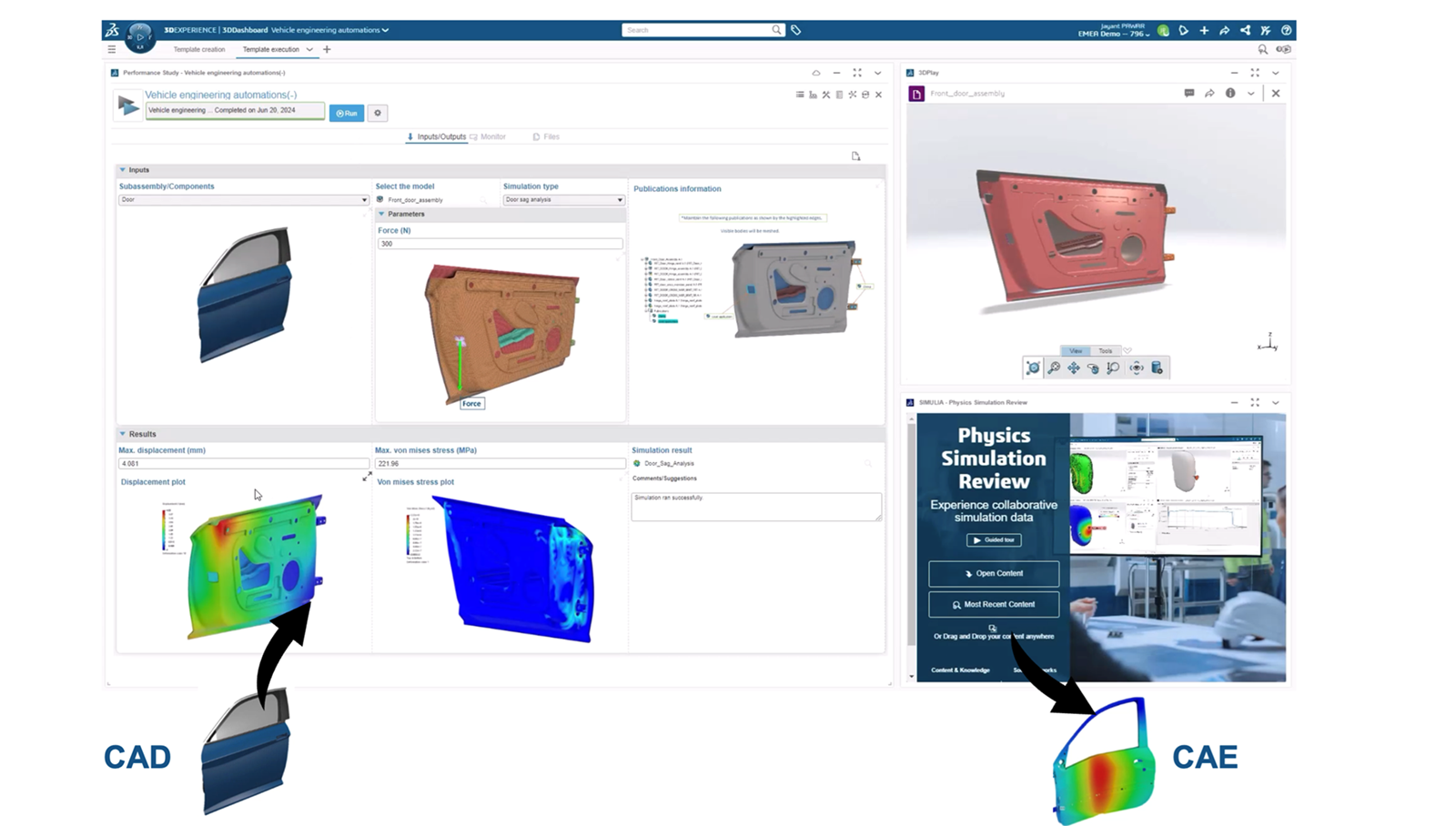The image size is (1456, 826).
Task: Click the SIMULIA panel vertical scrollbar
Action: pos(912,548)
